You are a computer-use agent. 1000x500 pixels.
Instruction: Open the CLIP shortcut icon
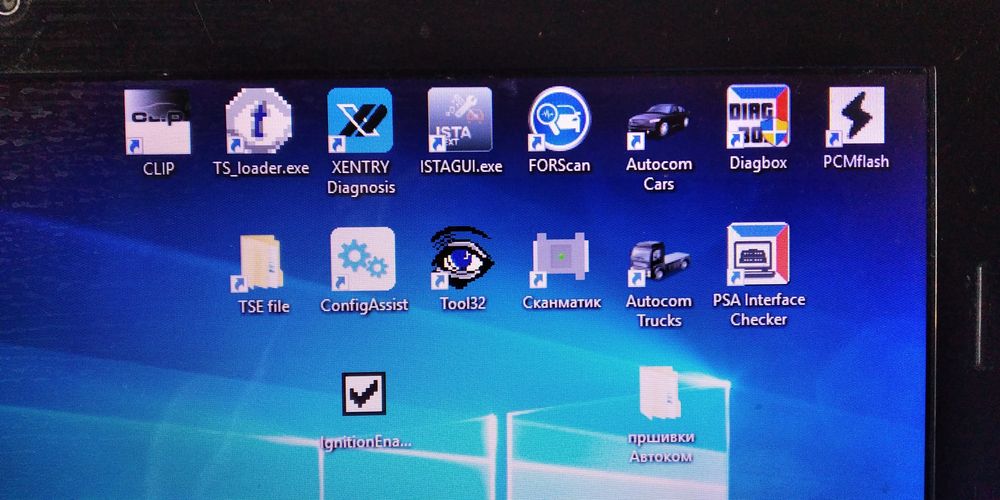click(x=158, y=122)
